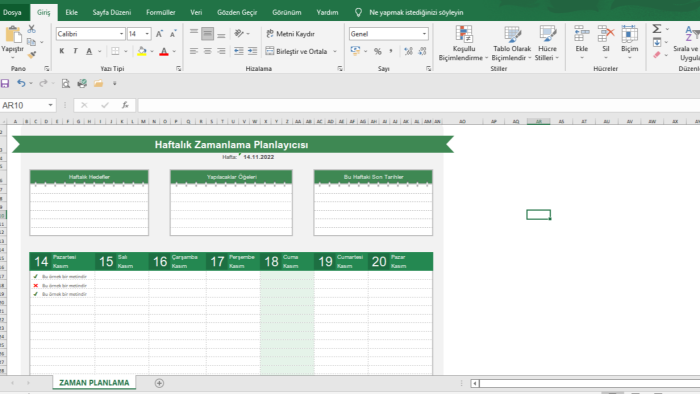Apply percent style

pos(378,51)
